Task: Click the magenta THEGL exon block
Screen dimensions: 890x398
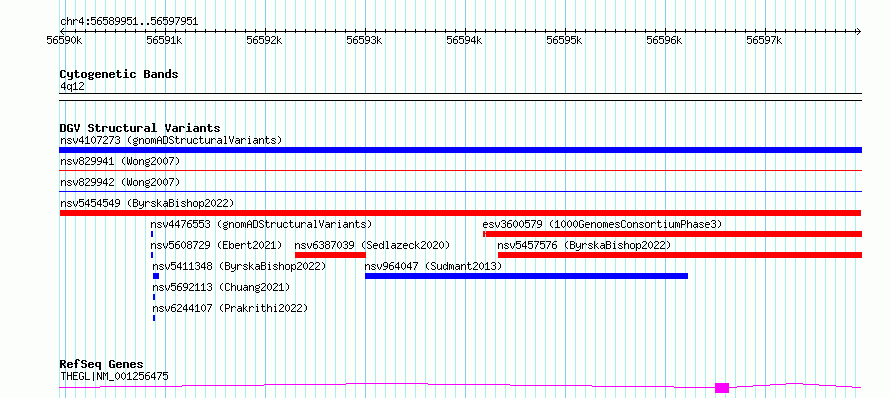Action: coord(721,388)
